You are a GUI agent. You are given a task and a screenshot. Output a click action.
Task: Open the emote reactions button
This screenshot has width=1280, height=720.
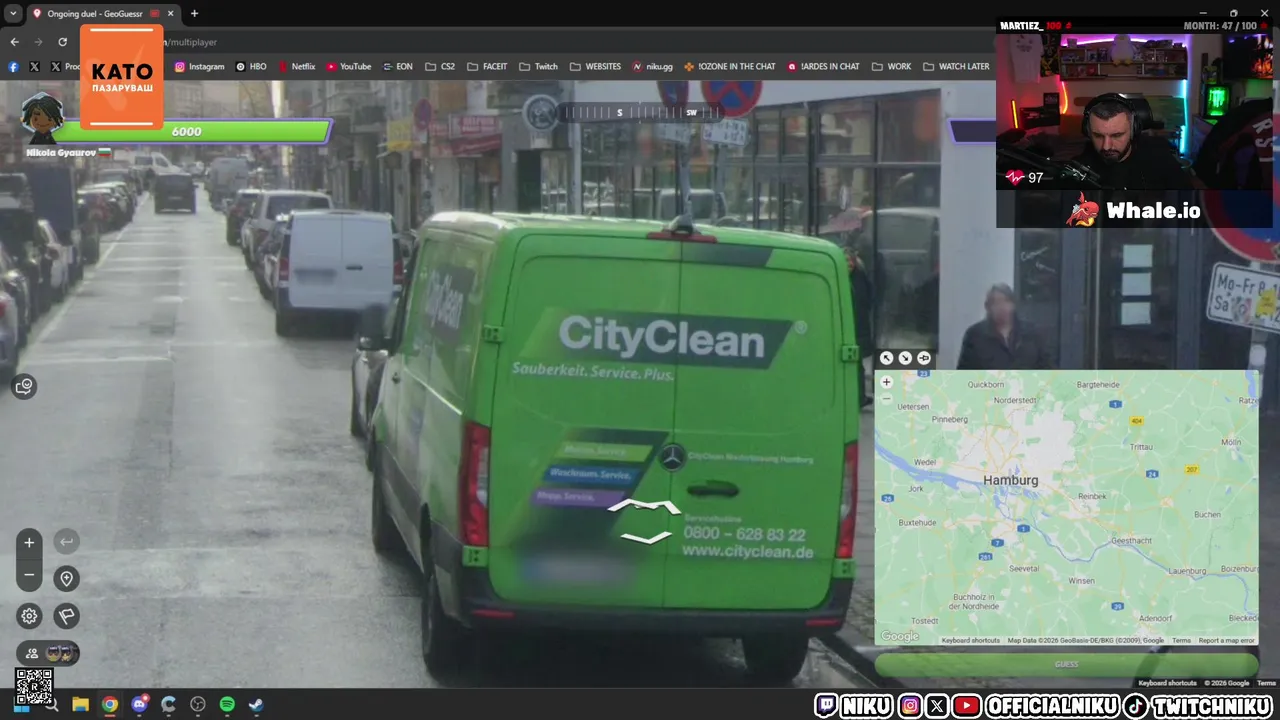click(x=24, y=386)
